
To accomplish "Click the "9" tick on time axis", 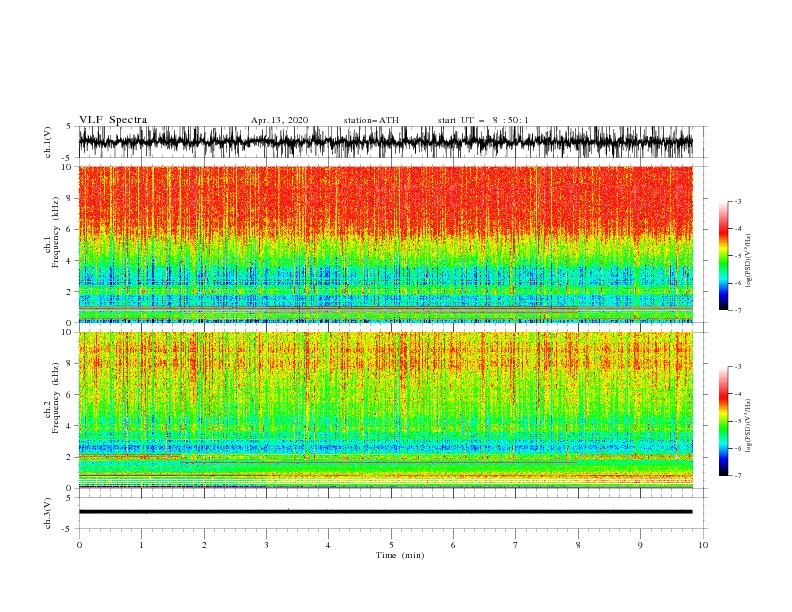I will [640, 545].
